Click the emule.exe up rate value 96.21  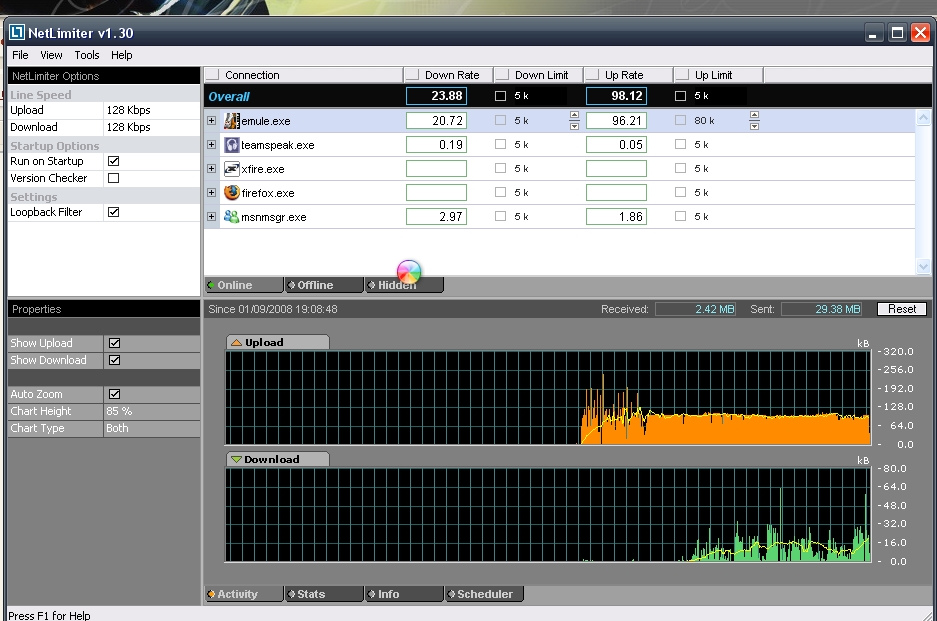616,121
